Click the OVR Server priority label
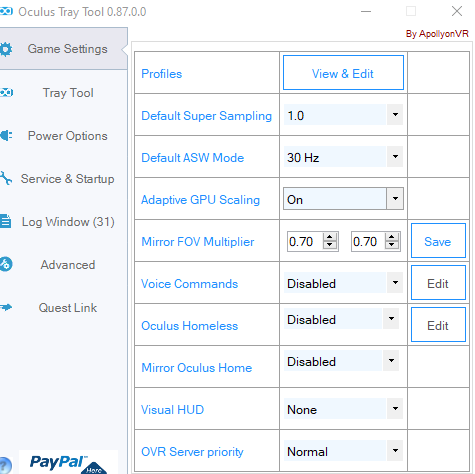 click(192, 452)
